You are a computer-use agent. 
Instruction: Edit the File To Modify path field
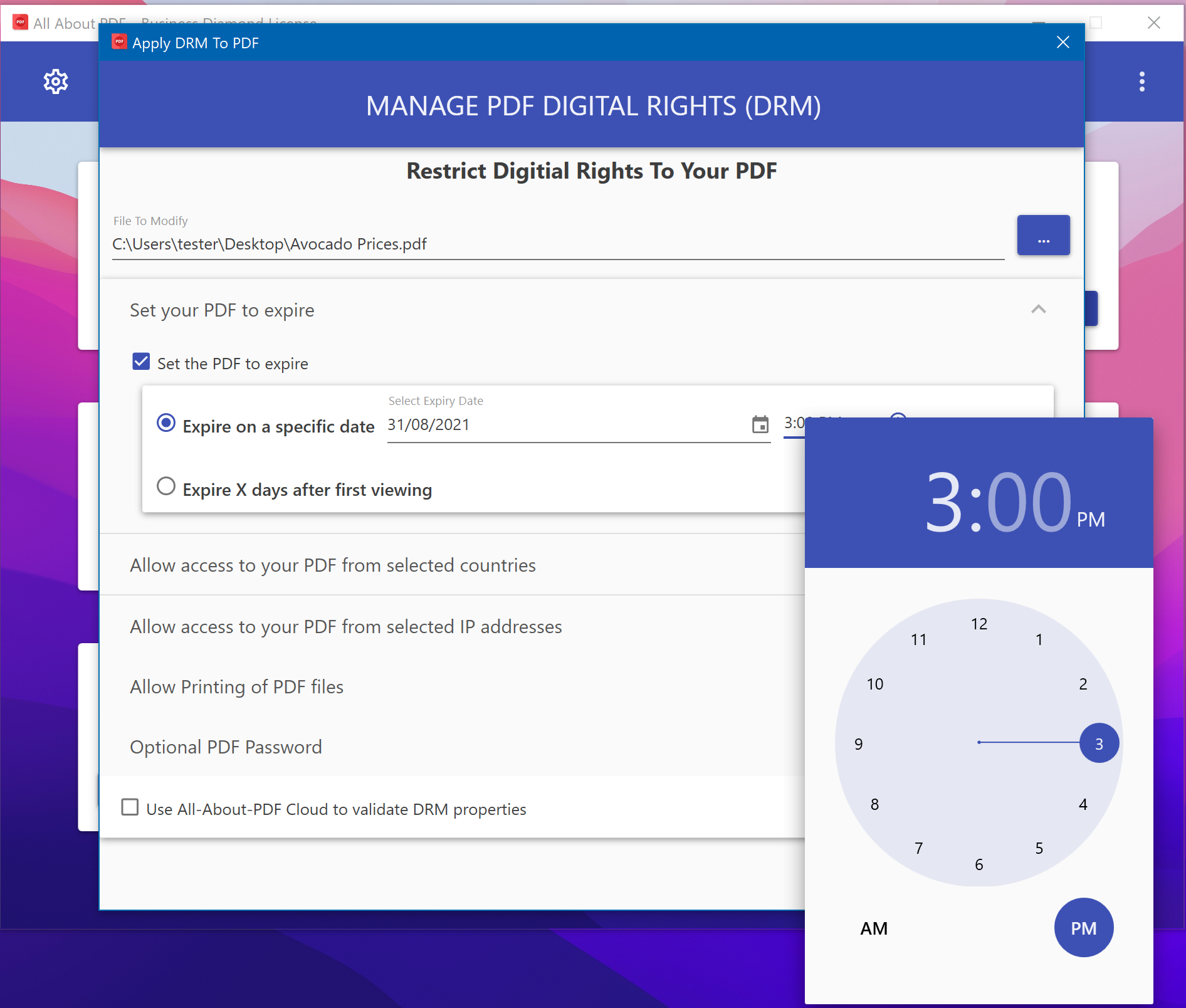[x=558, y=244]
